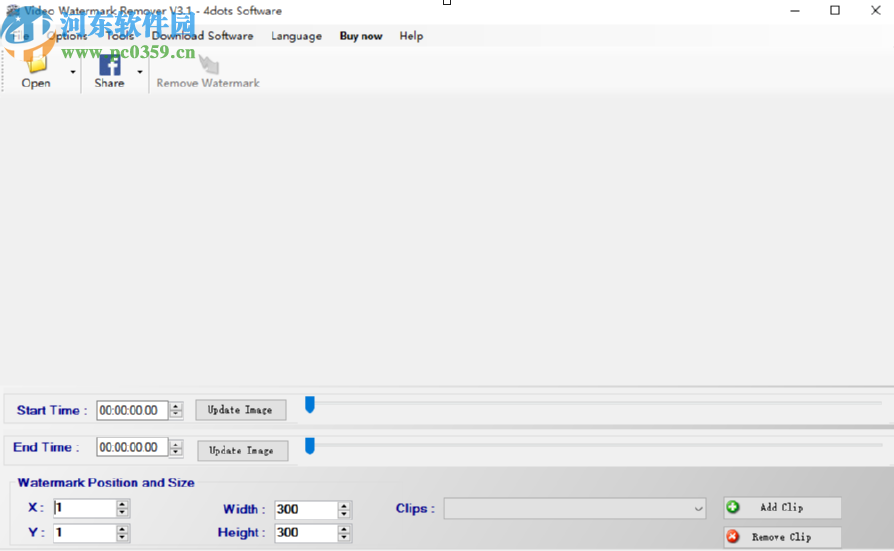The width and height of the screenshot is (894, 551).
Task: Open the Options menu
Action: [67, 36]
